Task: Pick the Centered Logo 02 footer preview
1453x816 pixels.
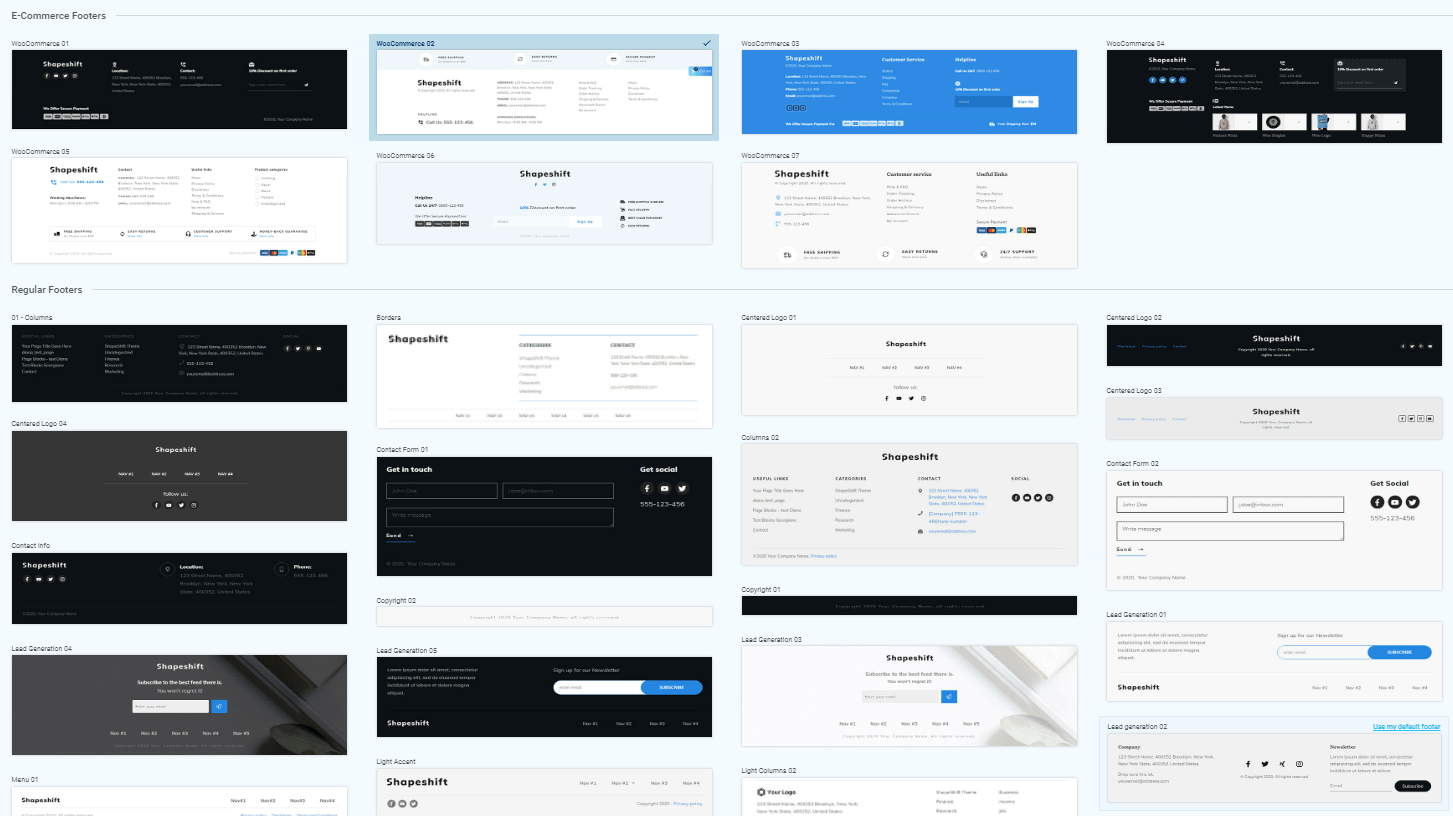Action: [x=1274, y=345]
